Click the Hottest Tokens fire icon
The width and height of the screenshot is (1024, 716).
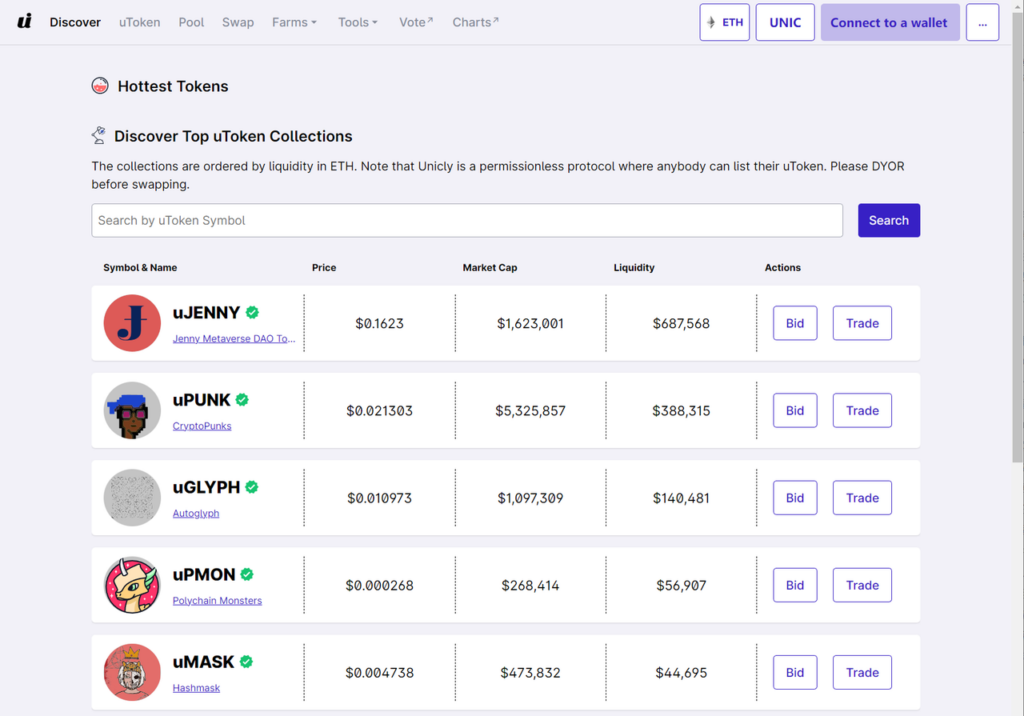[100, 86]
